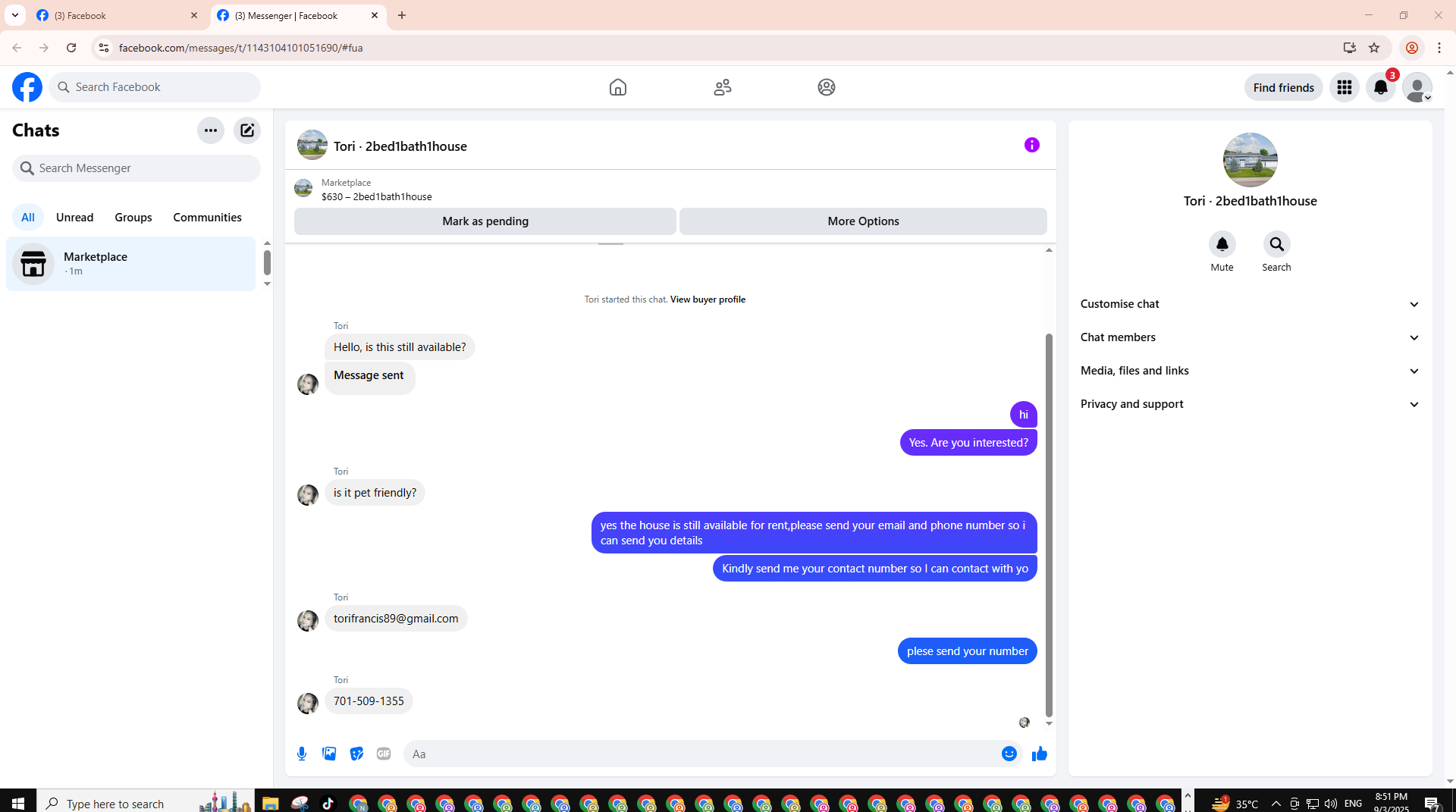Open the Friends icon in the top navigation

click(723, 87)
